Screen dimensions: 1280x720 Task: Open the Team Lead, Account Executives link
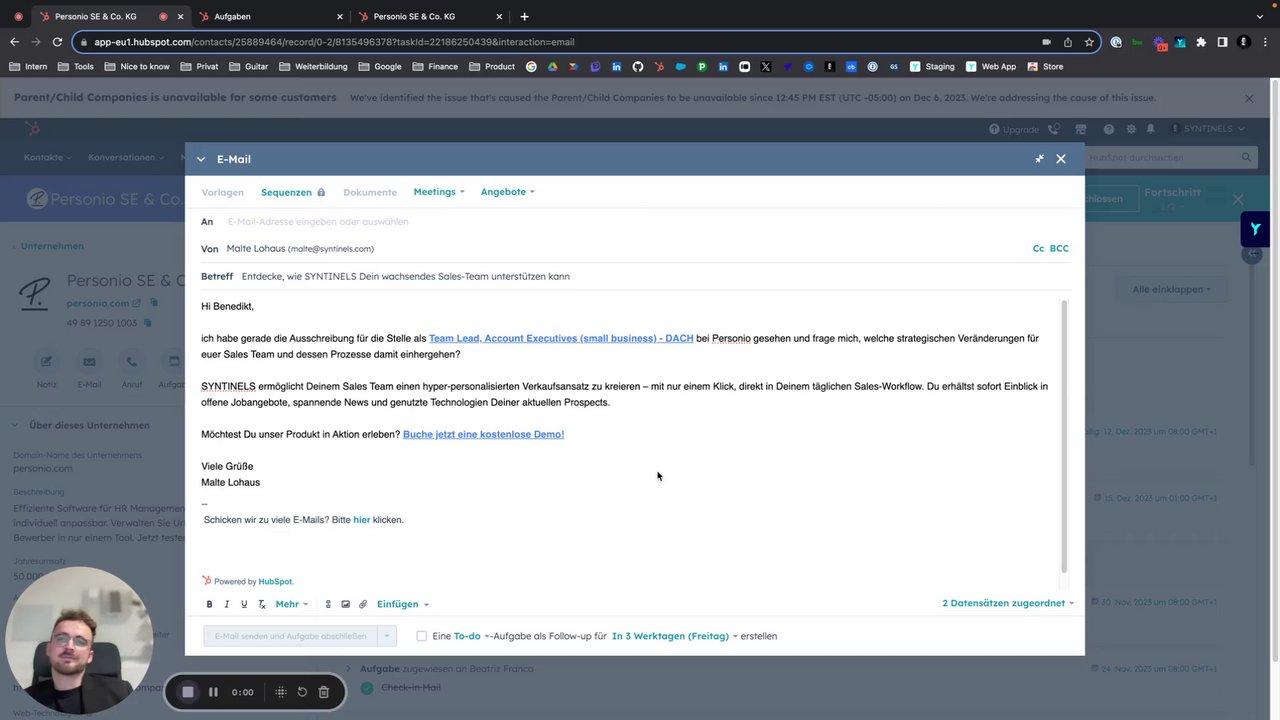pyautogui.click(x=561, y=338)
